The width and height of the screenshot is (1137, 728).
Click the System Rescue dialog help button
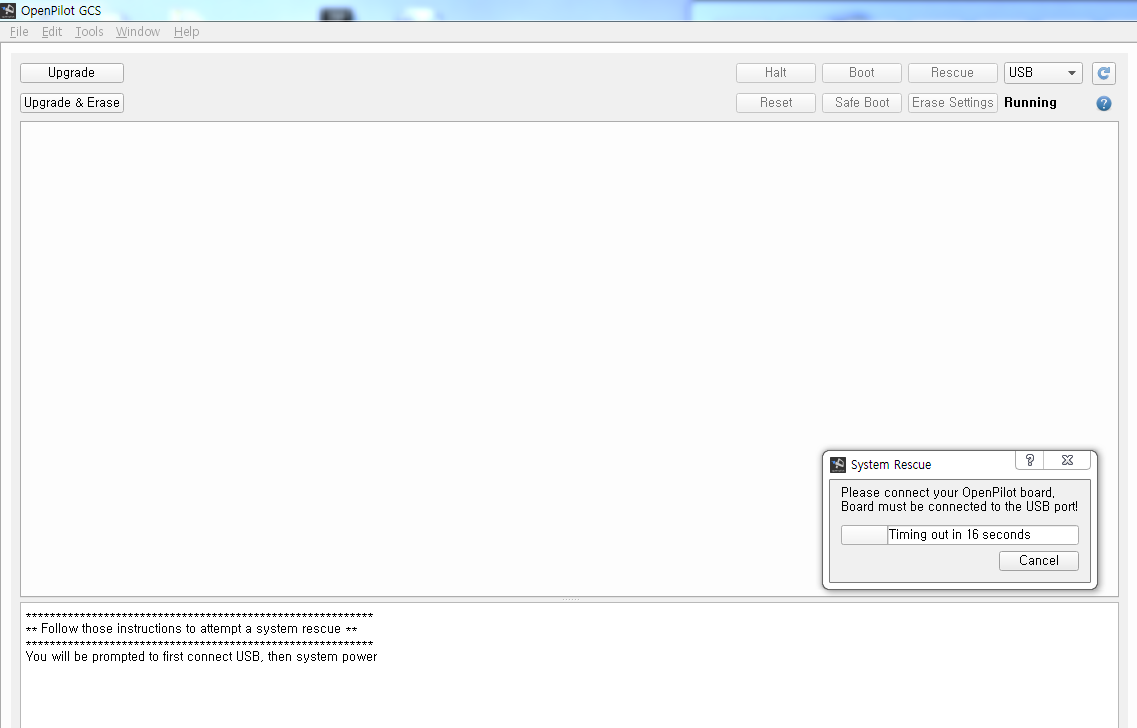(1030, 460)
